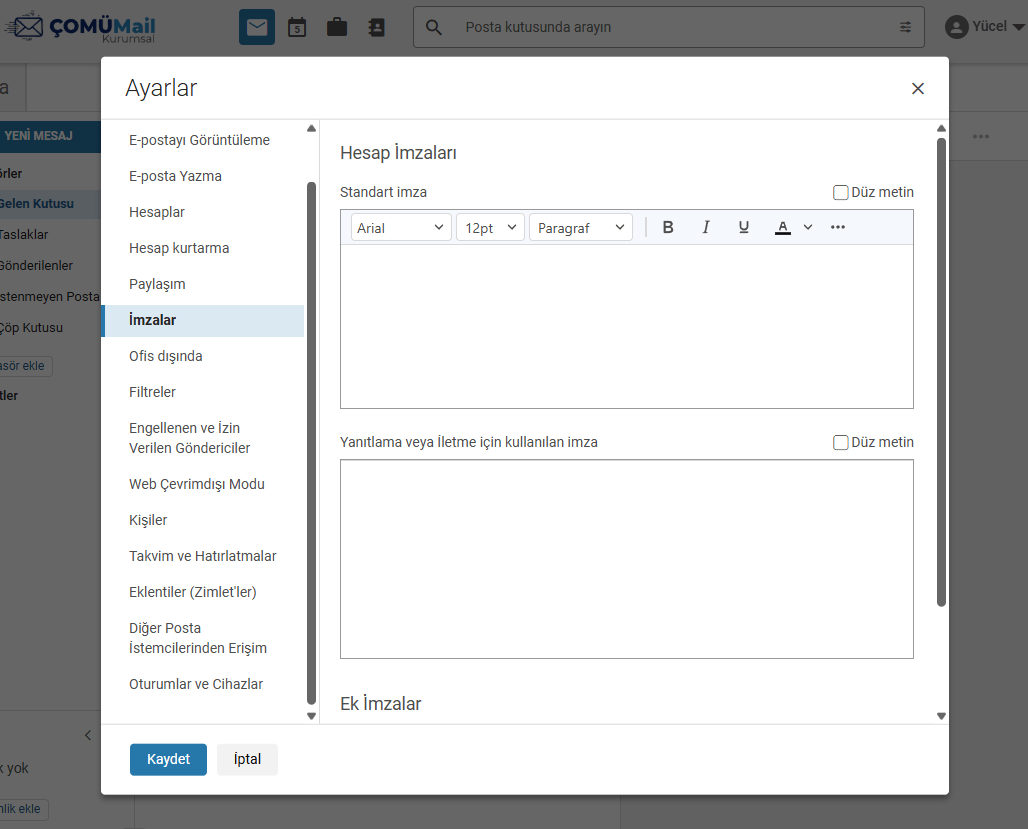Click the settings menu list scrollbar thumb

[x=311, y=443]
